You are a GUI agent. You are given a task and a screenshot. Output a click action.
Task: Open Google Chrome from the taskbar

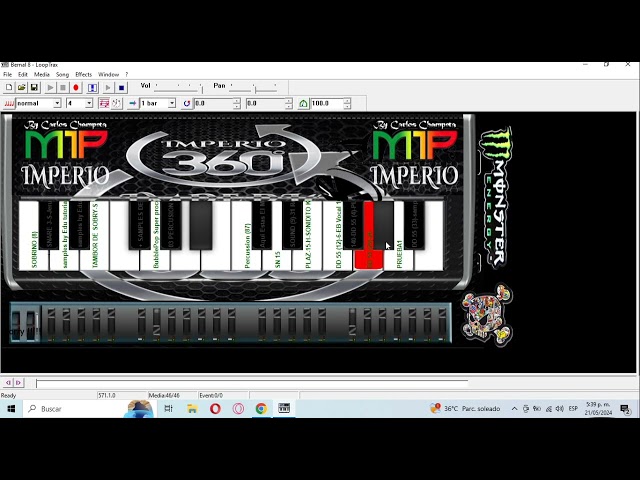[x=261, y=409]
